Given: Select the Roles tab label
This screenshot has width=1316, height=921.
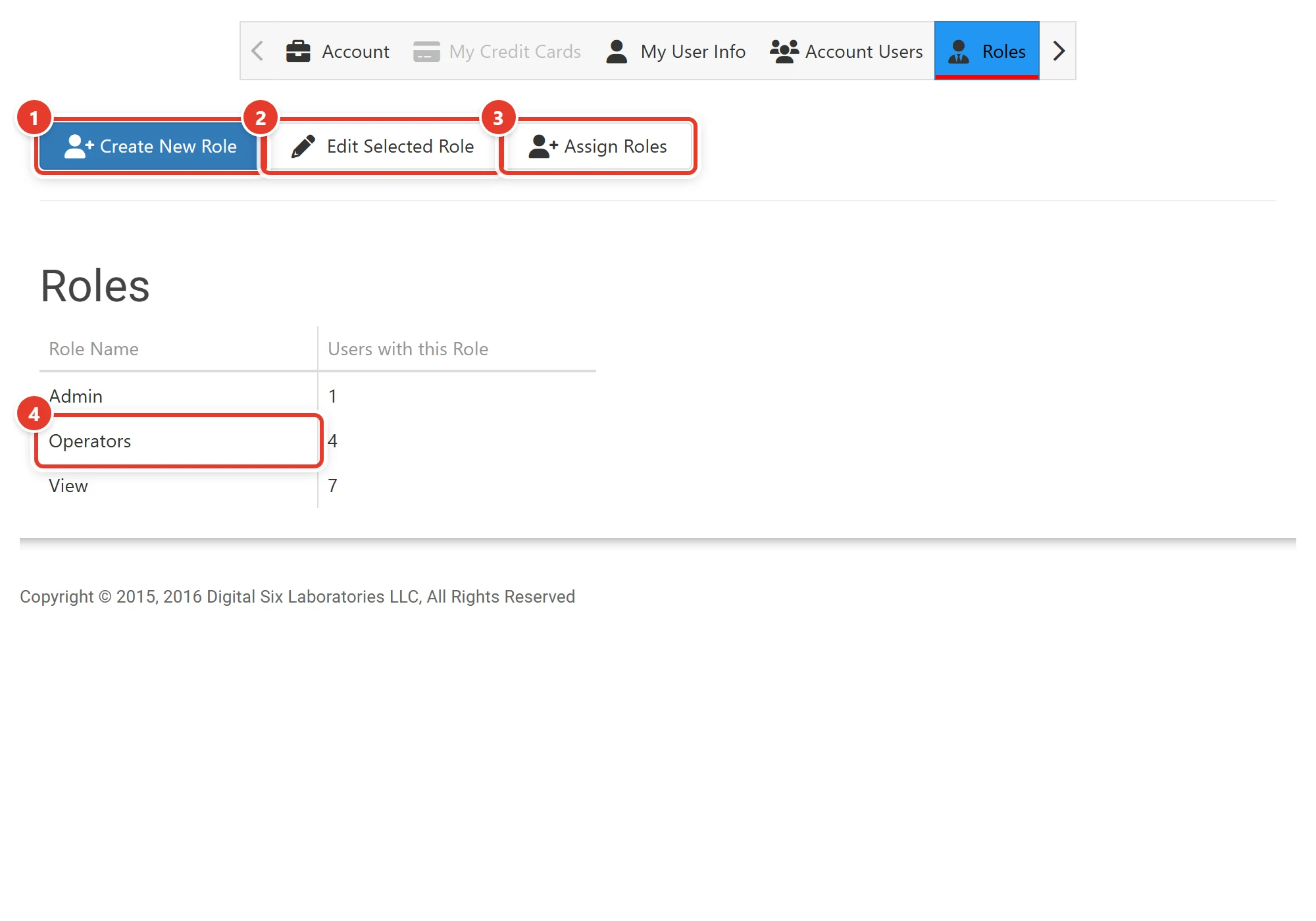Looking at the screenshot, I should pos(1003,51).
